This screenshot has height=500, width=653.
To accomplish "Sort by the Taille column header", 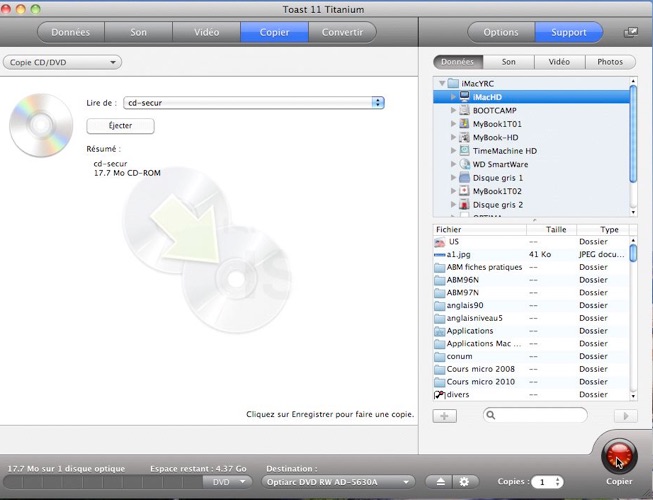I will [x=552, y=230].
